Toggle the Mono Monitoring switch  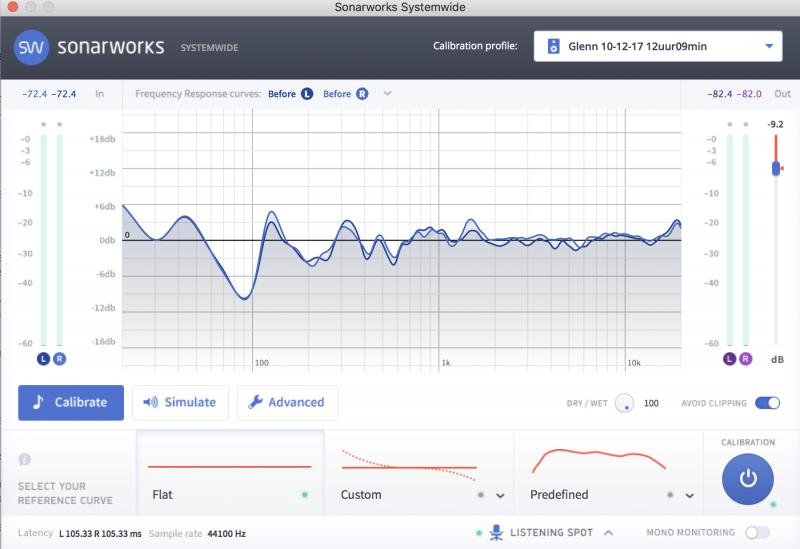tap(757, 533)
